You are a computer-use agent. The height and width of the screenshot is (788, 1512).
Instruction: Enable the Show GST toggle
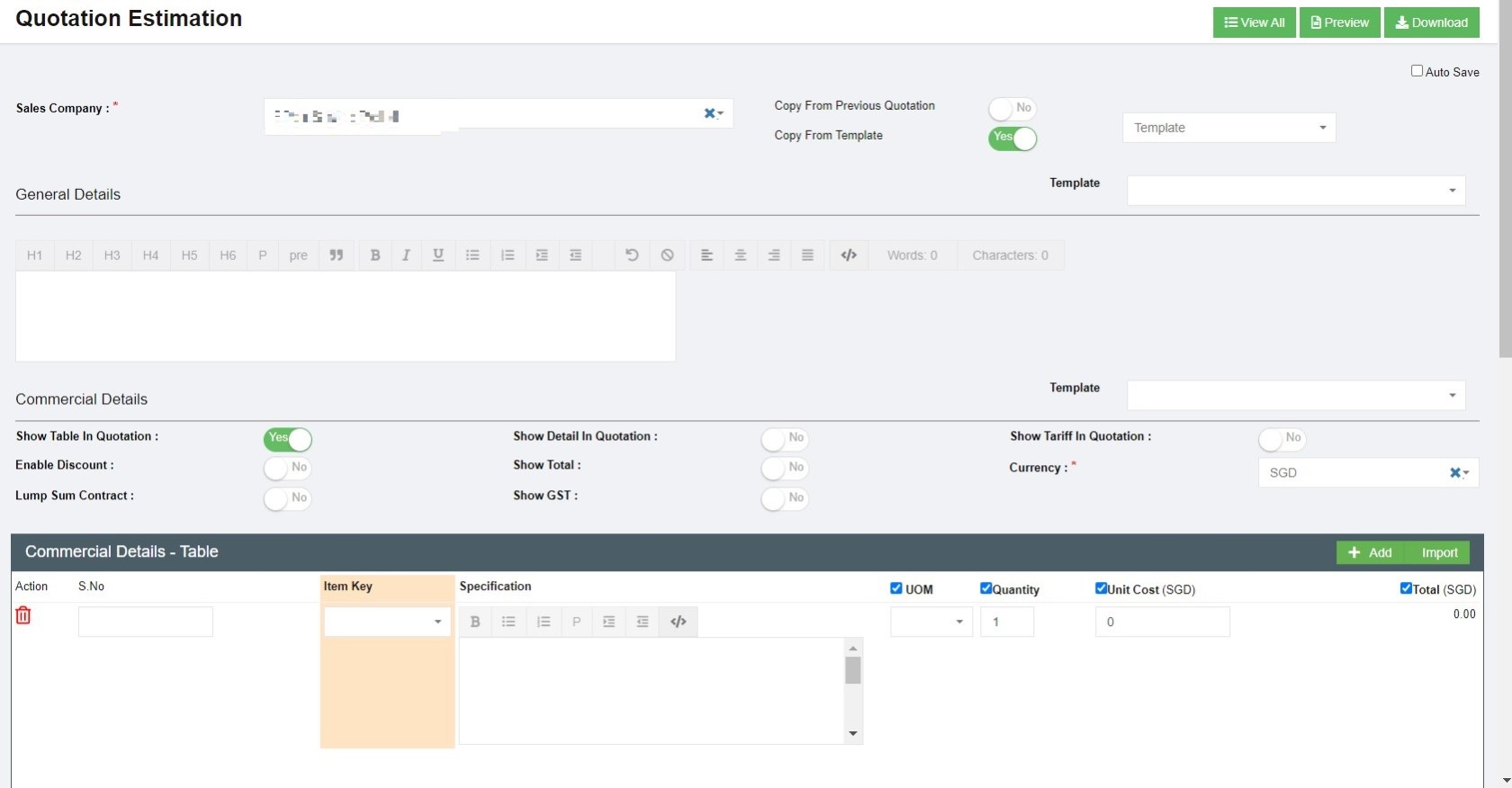coord(784,498)
